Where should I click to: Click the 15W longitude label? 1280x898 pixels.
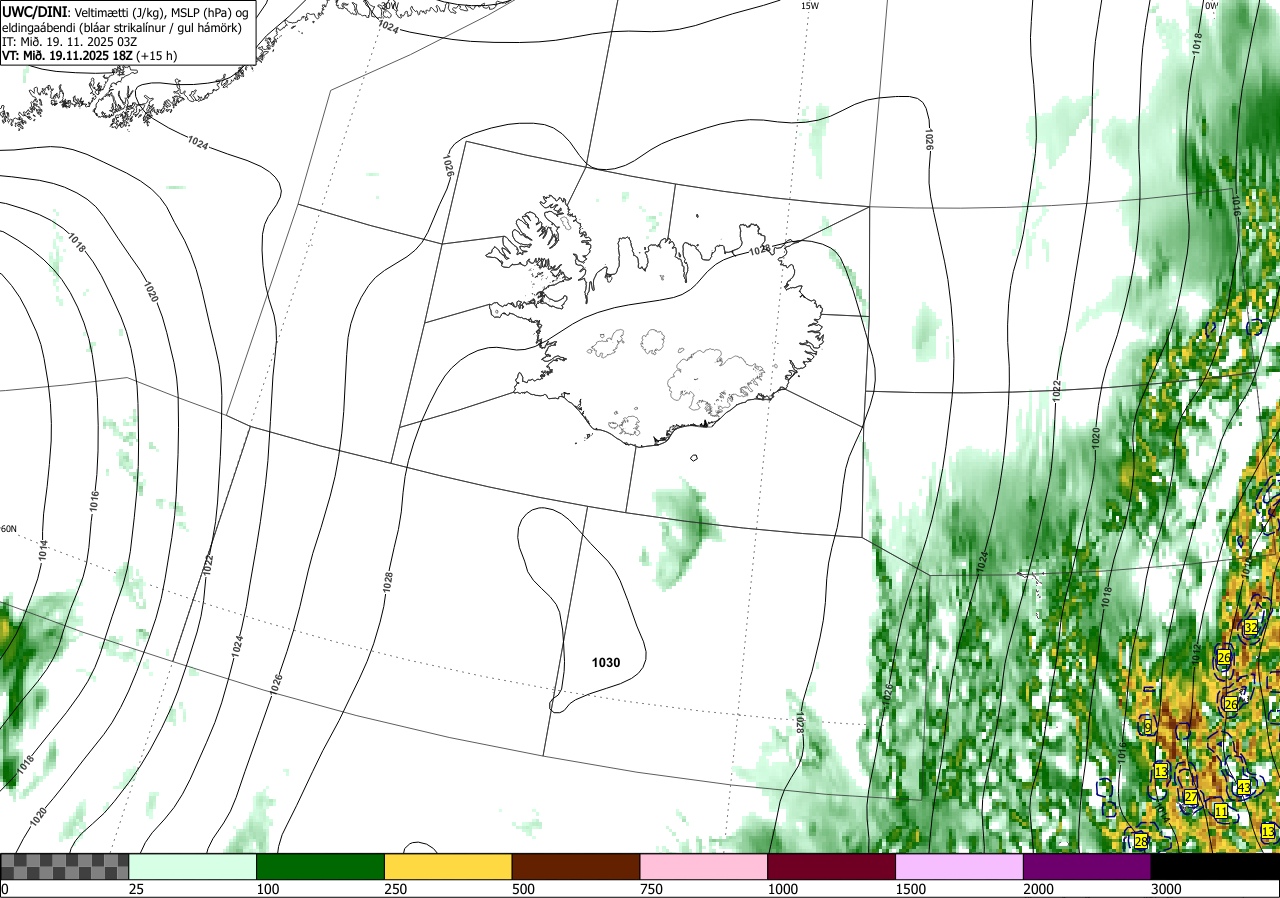[x=810, y=6]
